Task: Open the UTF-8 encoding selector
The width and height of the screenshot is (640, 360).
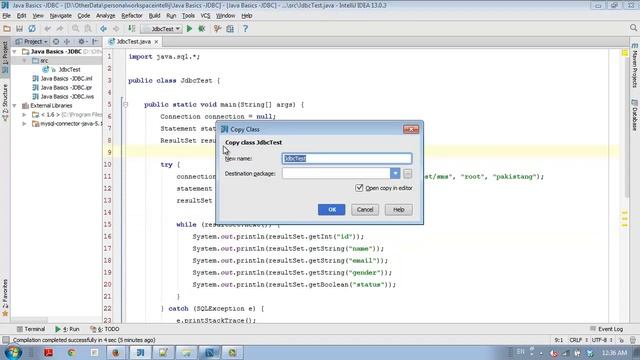Action: tap(602, 340)
